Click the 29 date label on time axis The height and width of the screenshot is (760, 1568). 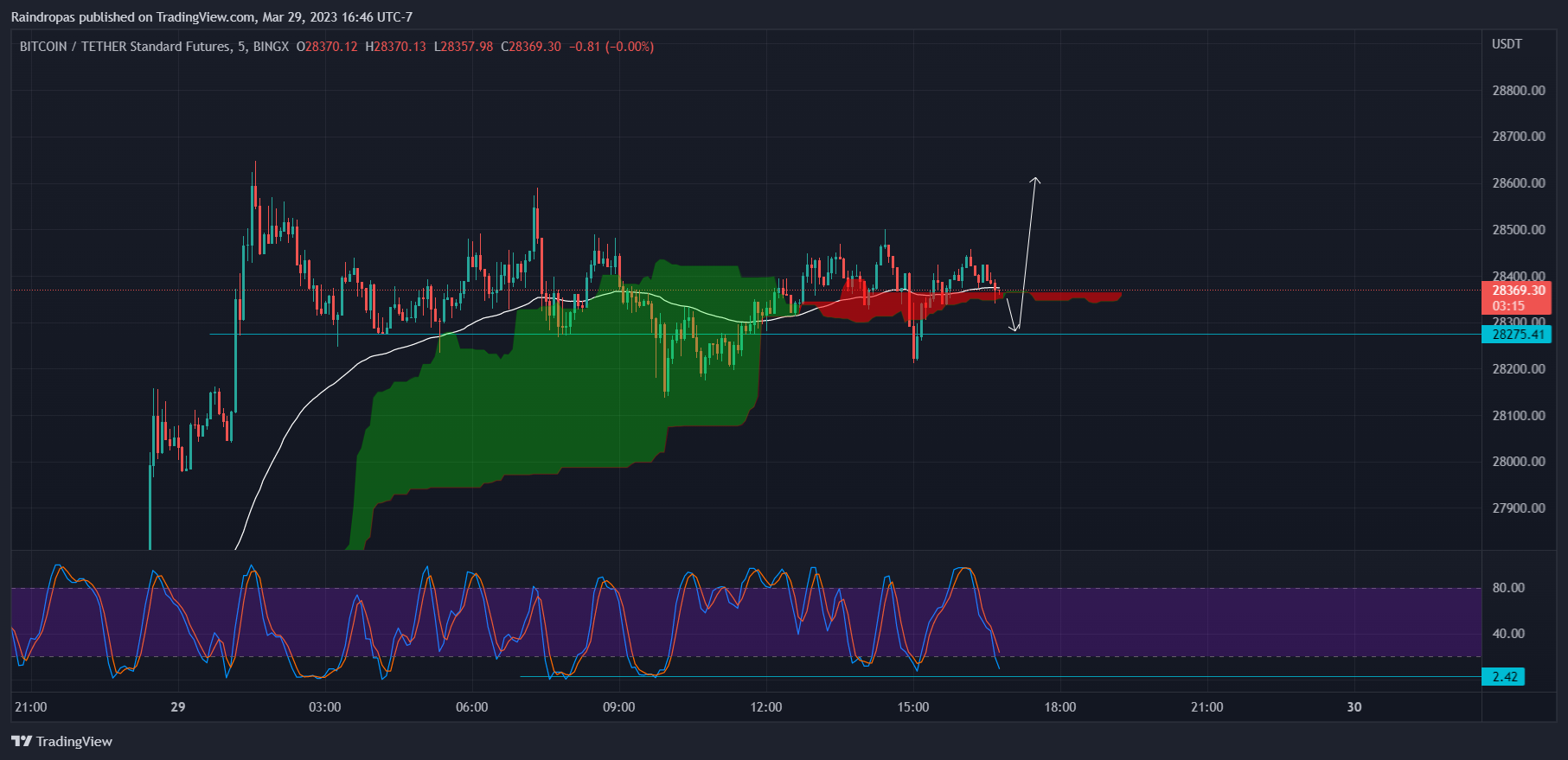[178, 707]
